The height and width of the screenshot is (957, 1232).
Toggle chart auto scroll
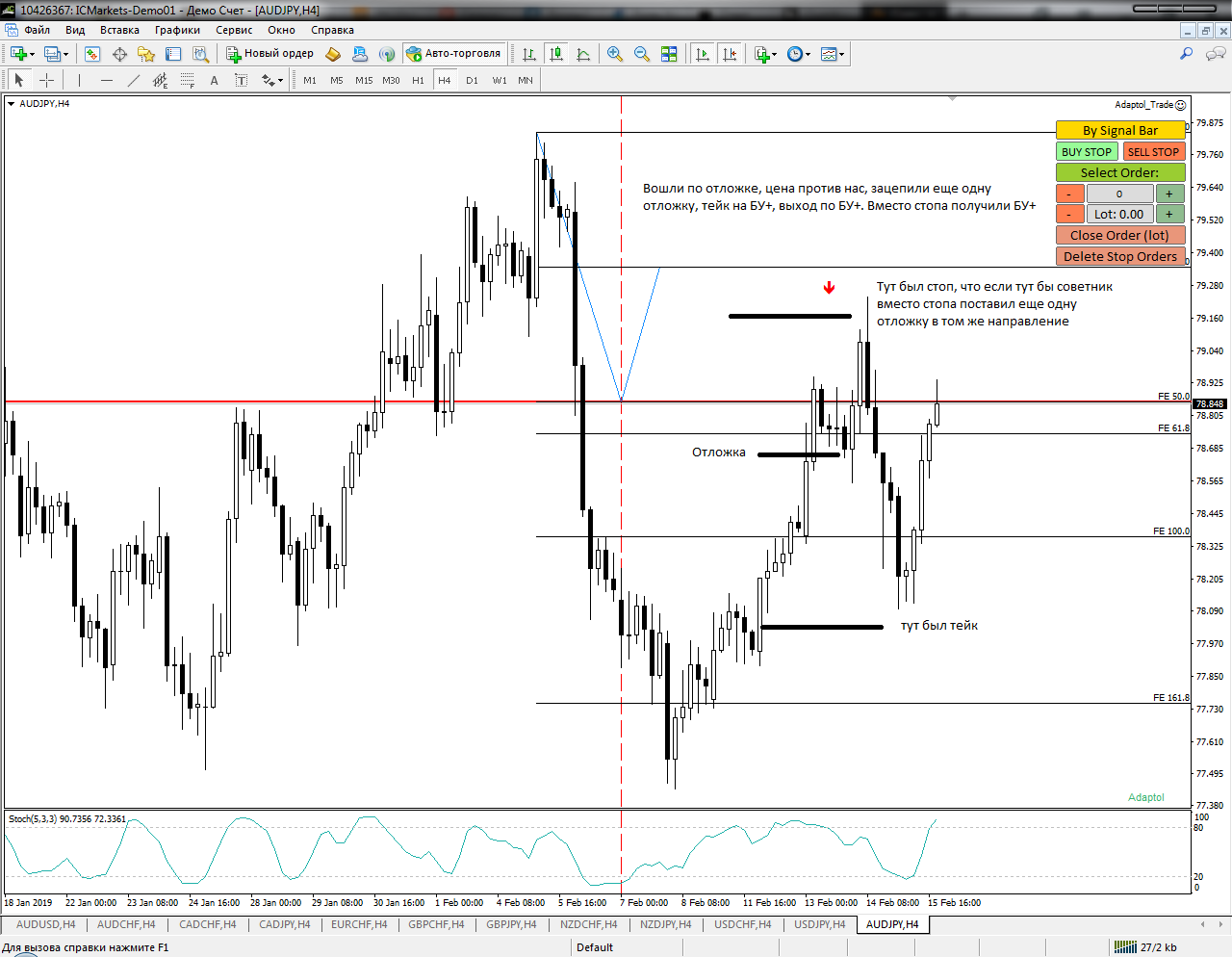point(703,54)
